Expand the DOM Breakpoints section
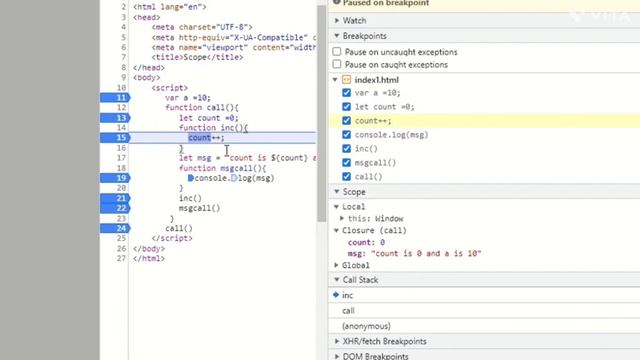640x360 pixels. (337, 356)
